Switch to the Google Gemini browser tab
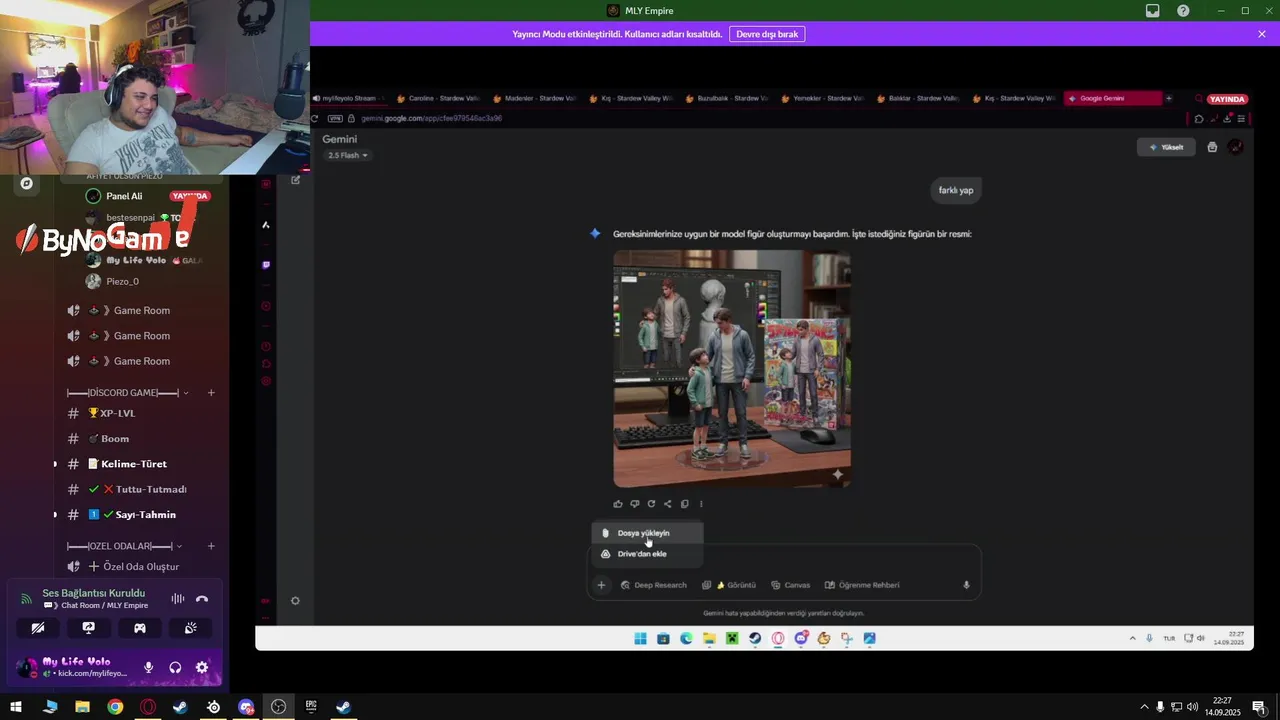 coord(1113,99)
